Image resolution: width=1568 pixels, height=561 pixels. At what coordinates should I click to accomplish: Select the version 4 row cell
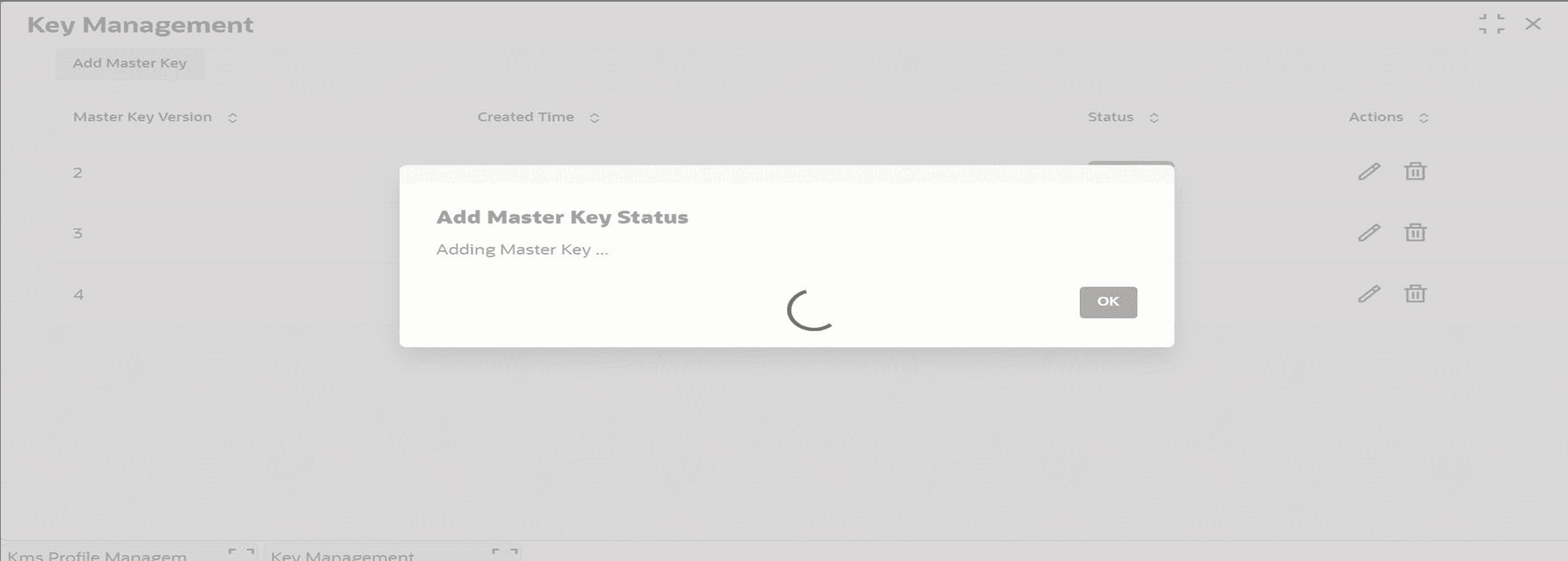pos(78,294)
